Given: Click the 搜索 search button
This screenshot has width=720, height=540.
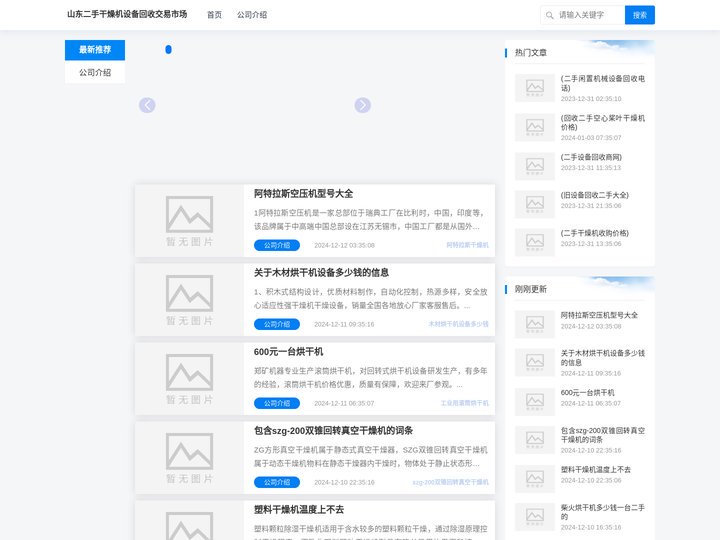Looking at the screenshot, I should point(640,15).
